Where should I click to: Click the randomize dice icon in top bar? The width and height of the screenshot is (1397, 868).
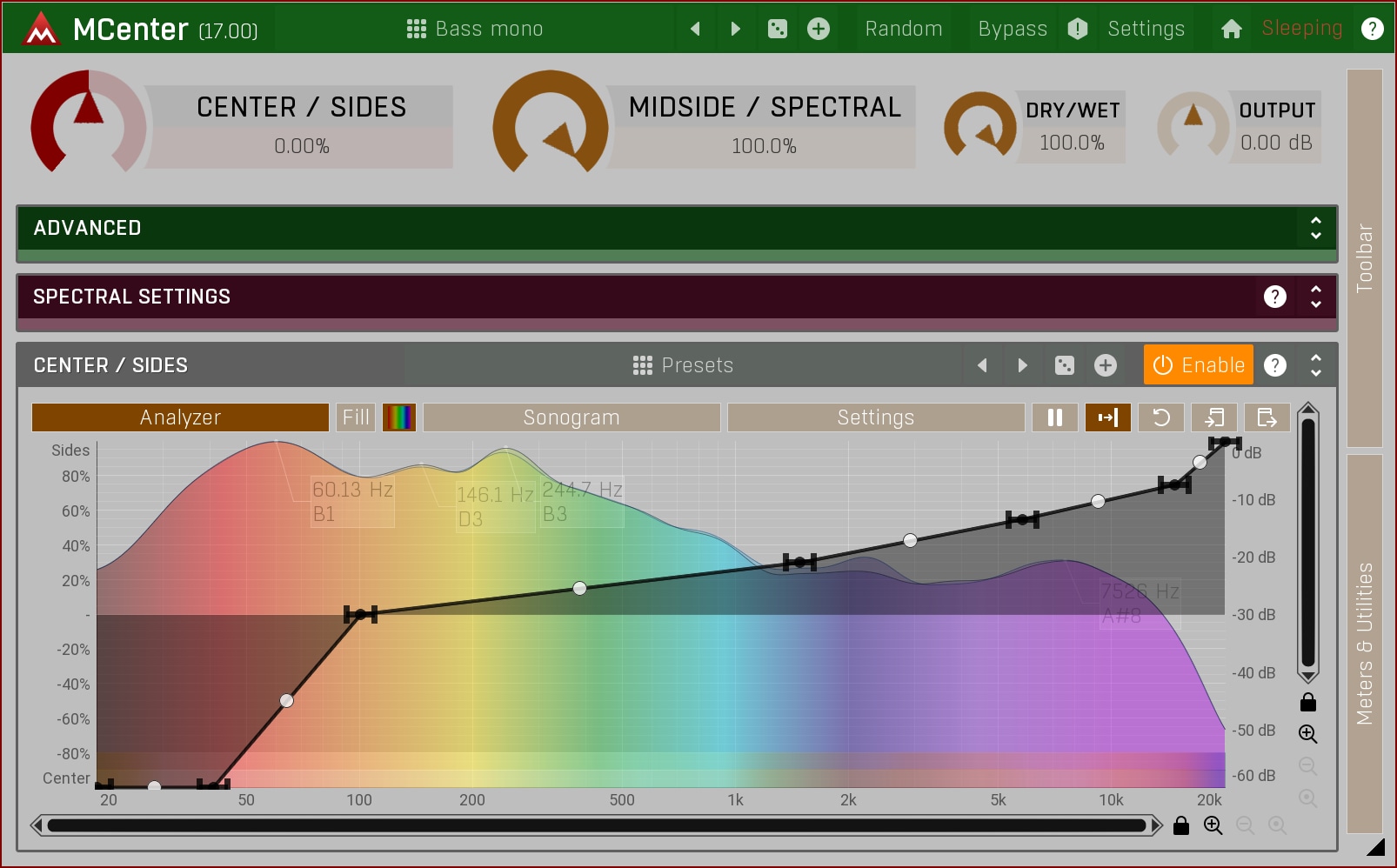coord(777,29)
